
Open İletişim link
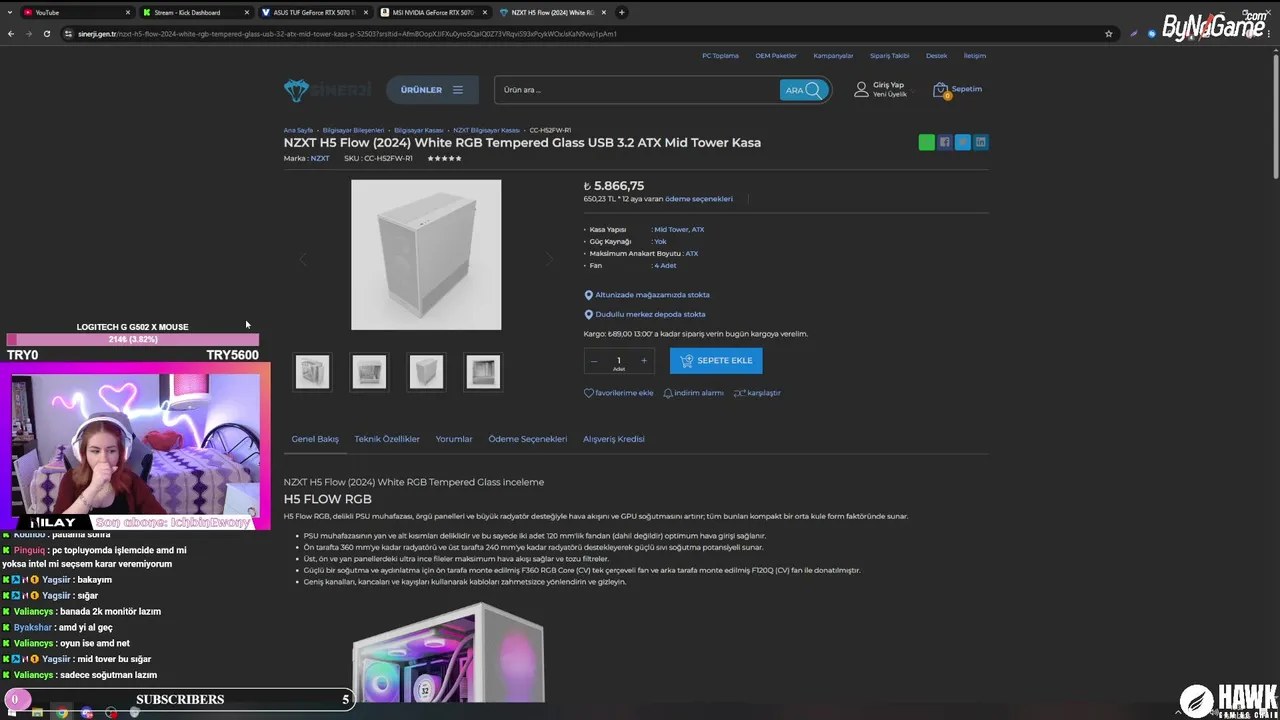tap(974, 56)
